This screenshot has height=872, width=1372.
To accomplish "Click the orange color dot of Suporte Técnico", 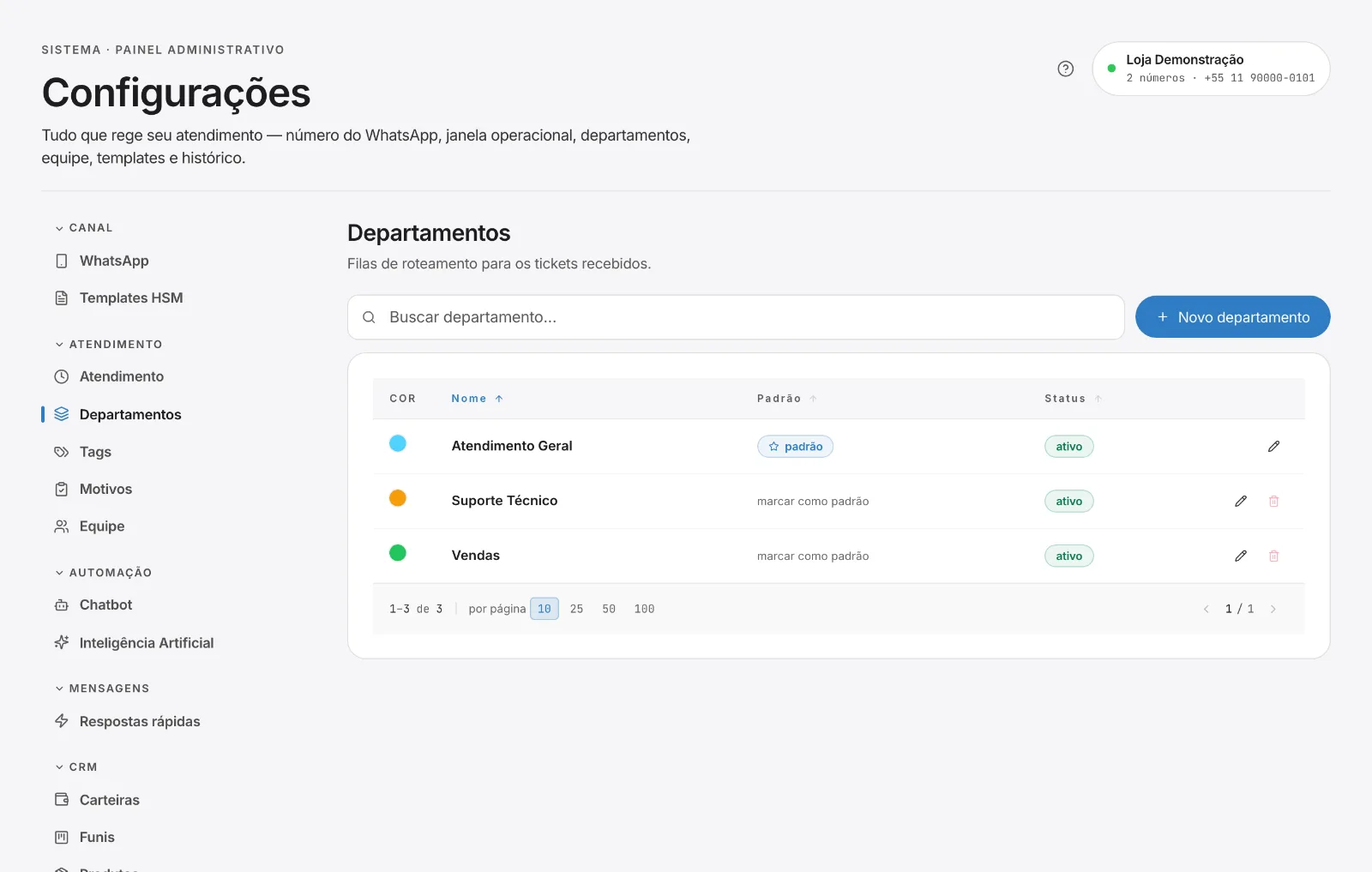I will pos(398,498).
